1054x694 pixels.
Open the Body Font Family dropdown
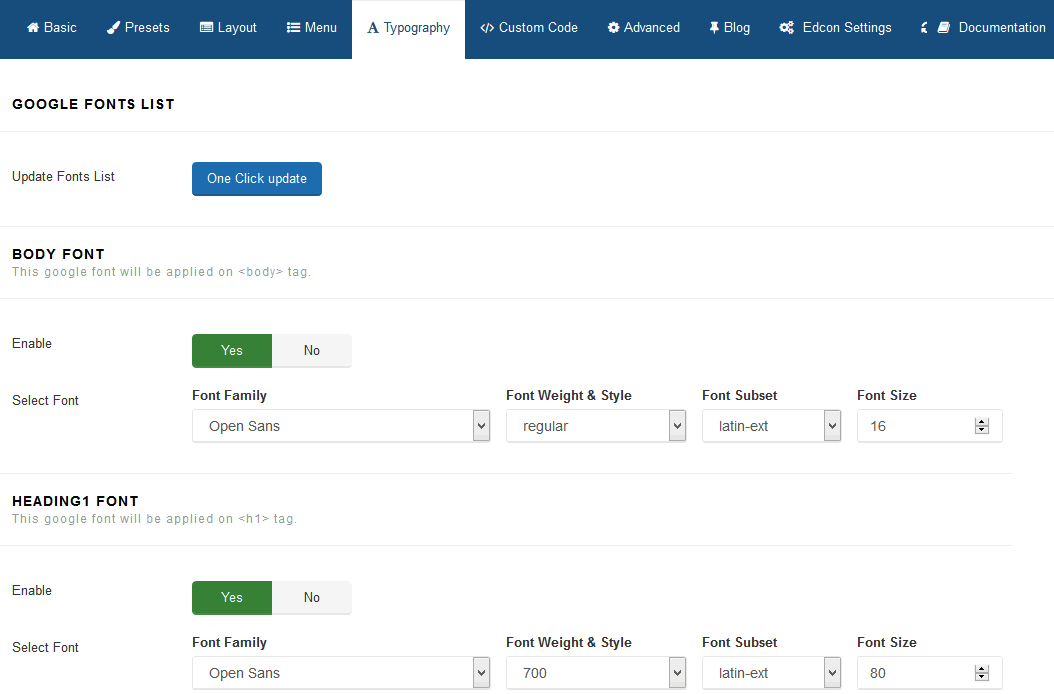pyautogui.click(x=340, y=426)
